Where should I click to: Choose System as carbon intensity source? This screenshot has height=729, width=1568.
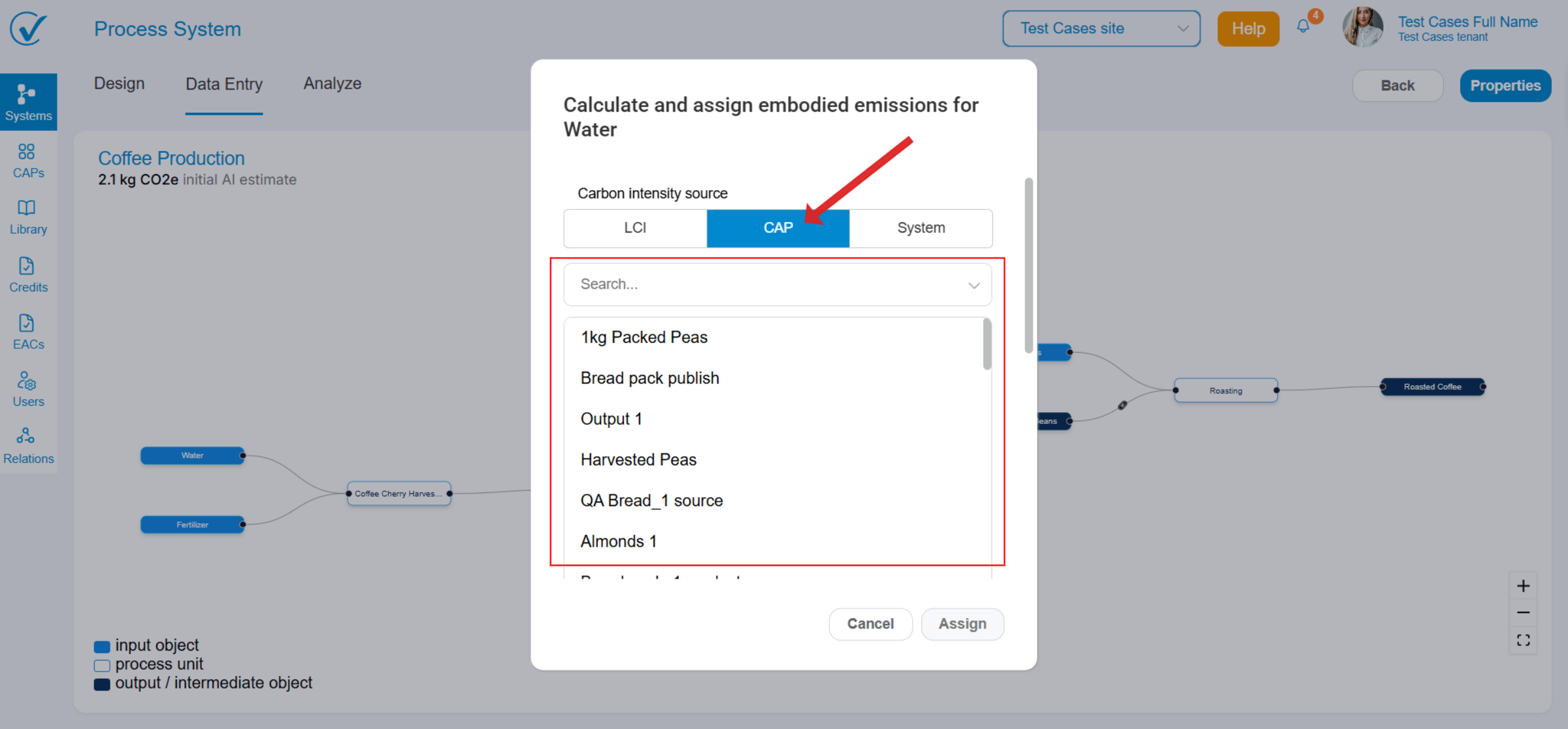(x=921, y=228)
